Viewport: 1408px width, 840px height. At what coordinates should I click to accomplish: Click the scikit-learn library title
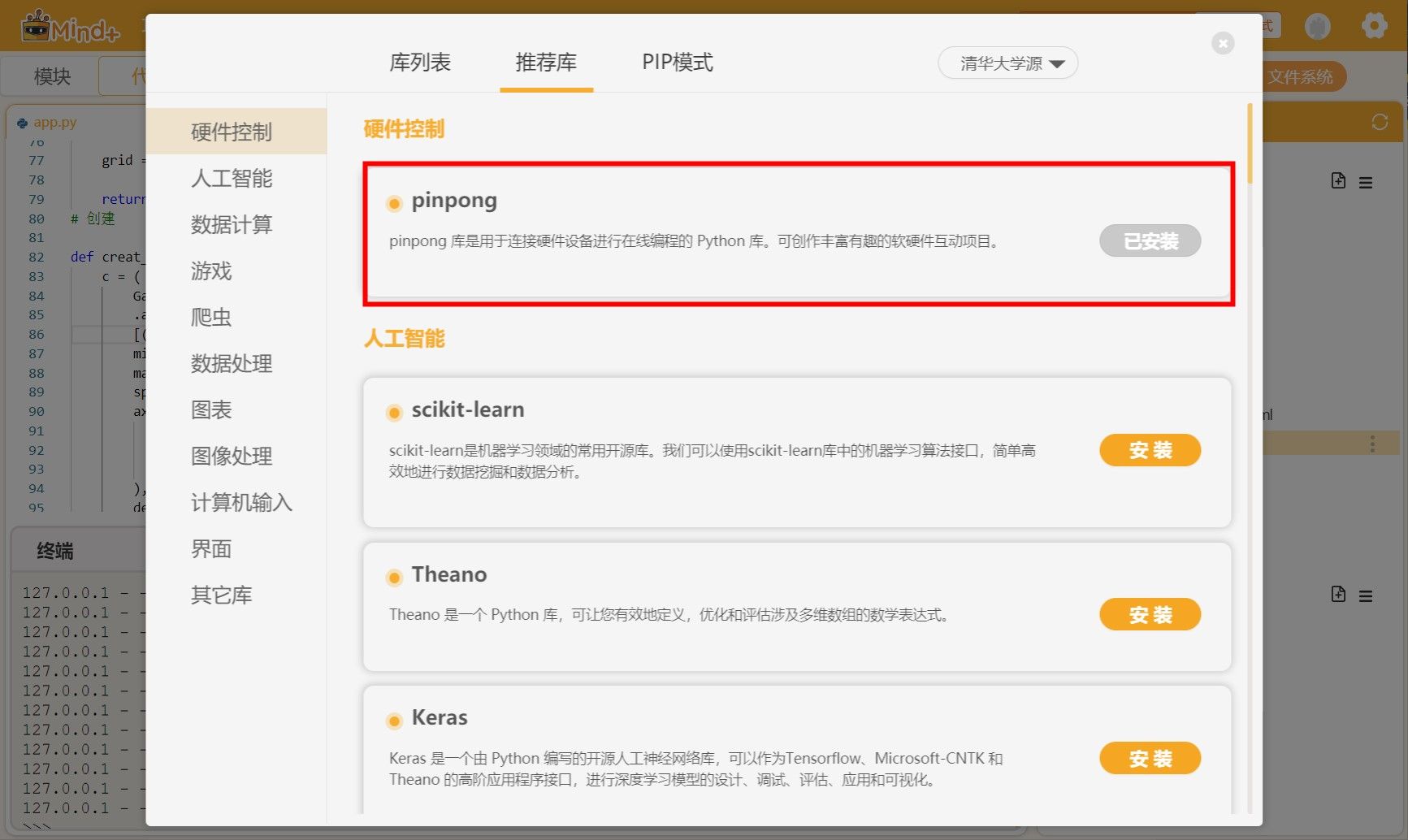468,409
